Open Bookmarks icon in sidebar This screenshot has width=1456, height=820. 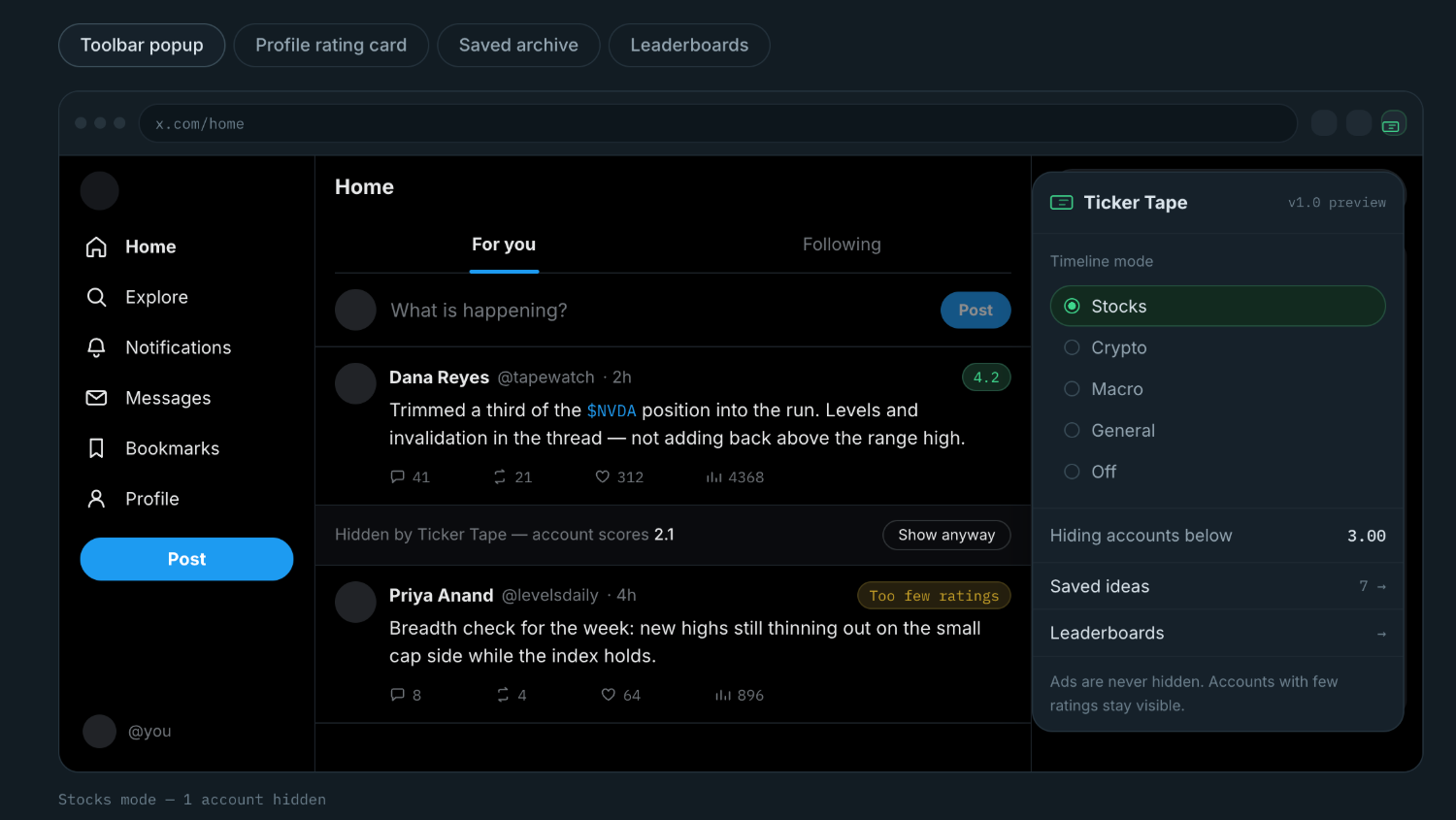tap(96, 448)
